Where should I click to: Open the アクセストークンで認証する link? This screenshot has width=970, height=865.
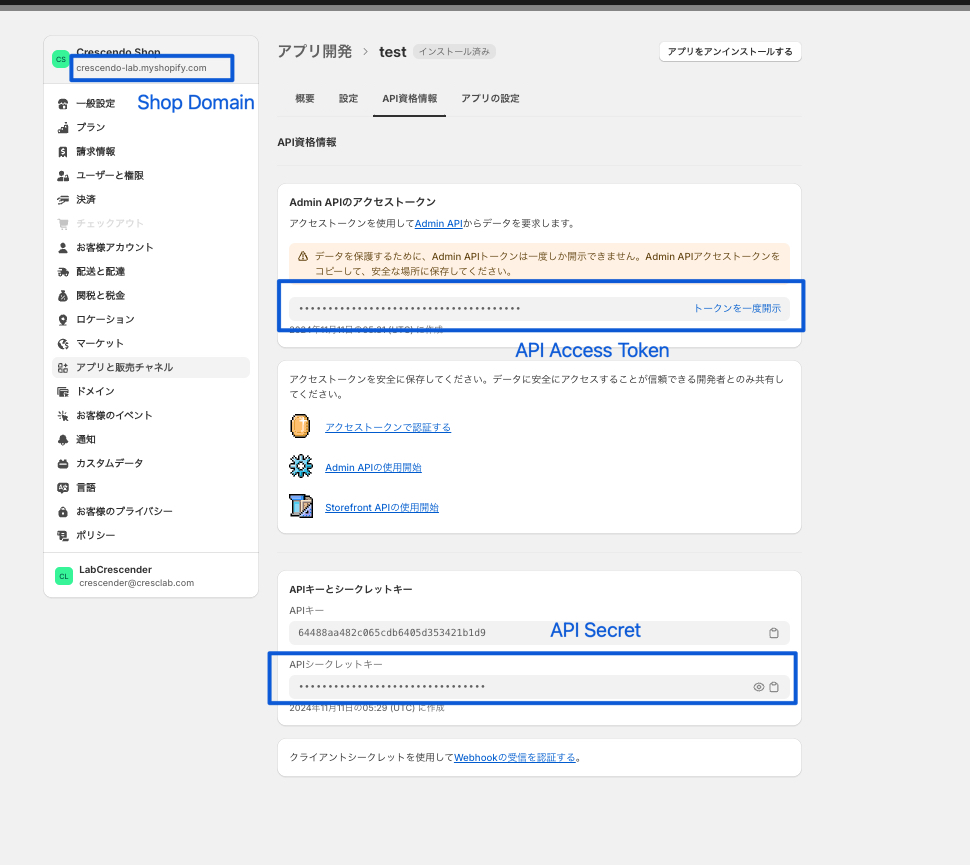[388, 428]
